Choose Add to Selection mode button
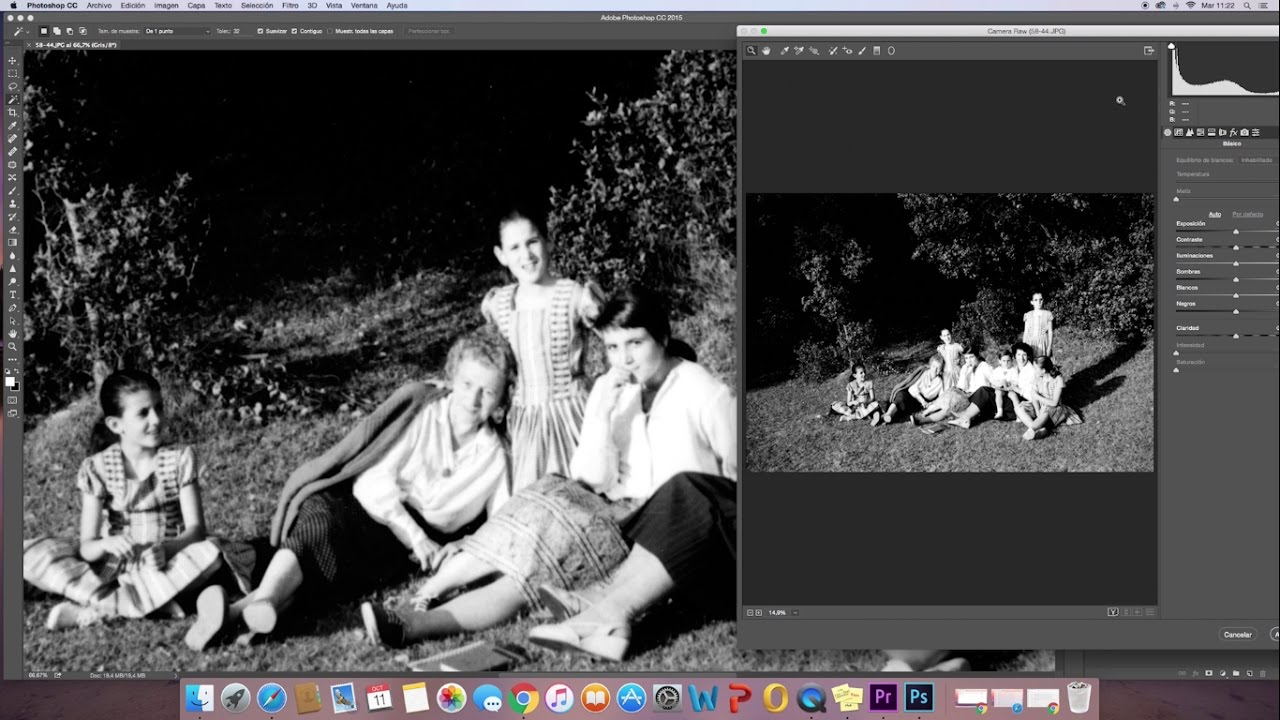Image resolution: width=1280 pixels, height=720 pixels. [x=57, y=31]
